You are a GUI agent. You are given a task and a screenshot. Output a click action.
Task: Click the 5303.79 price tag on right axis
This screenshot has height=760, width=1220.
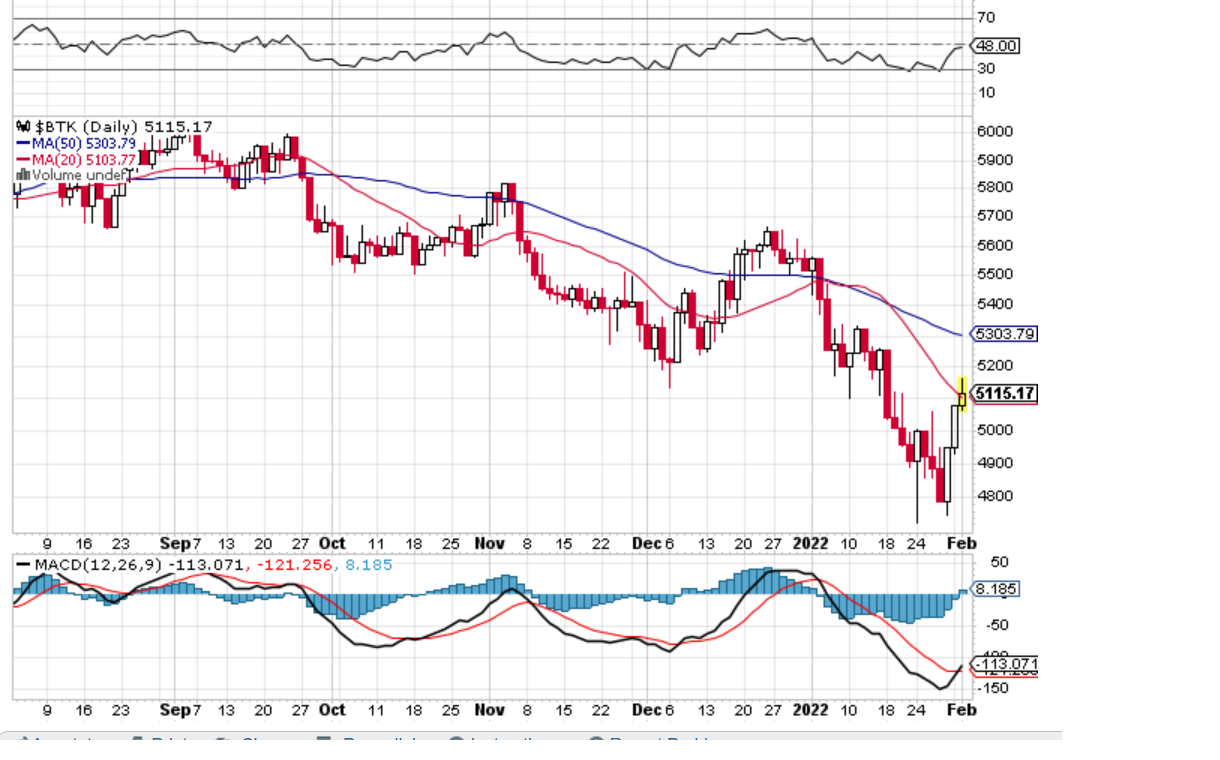(x=1004, y=334)
